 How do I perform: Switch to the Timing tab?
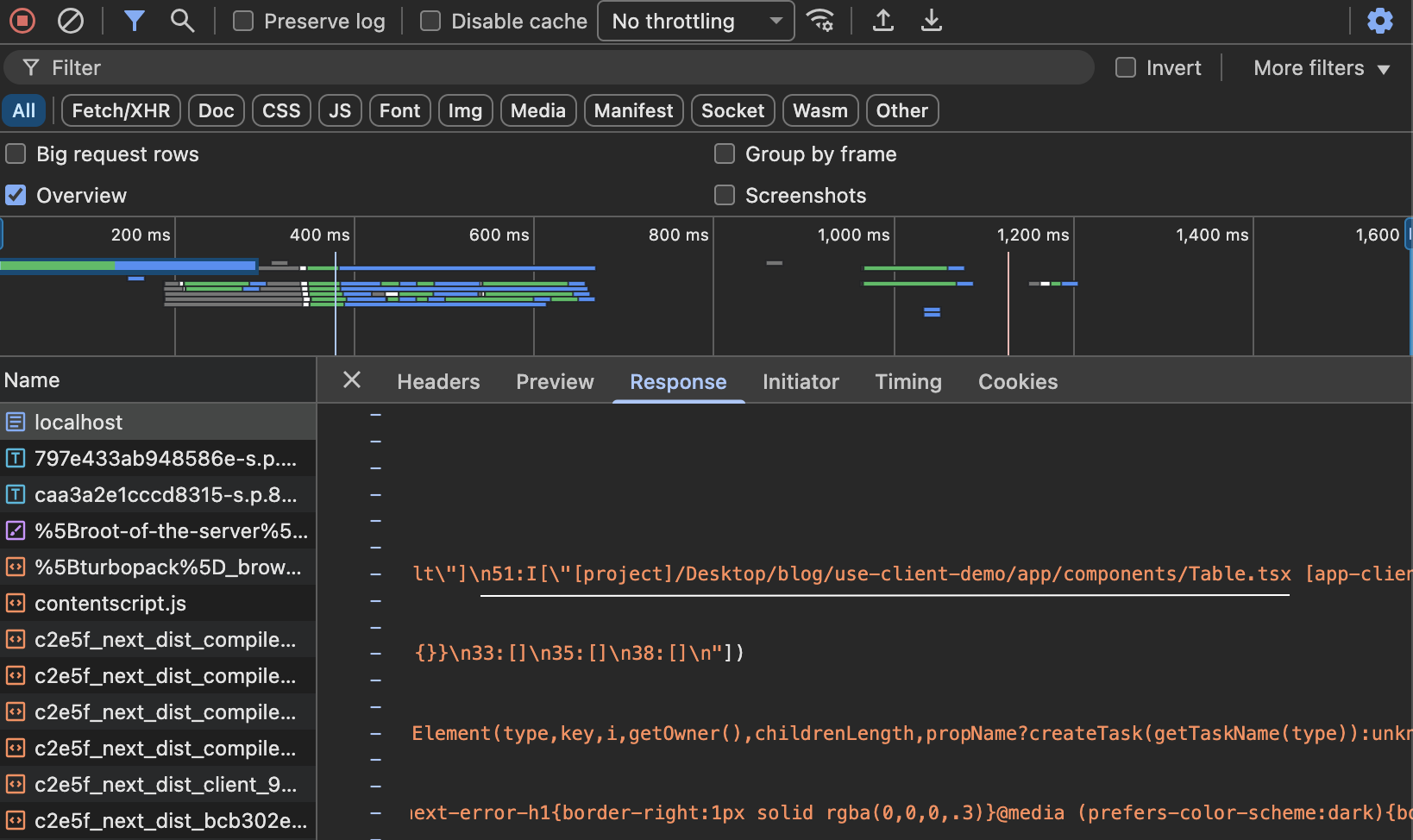click(x=907, y=382)
